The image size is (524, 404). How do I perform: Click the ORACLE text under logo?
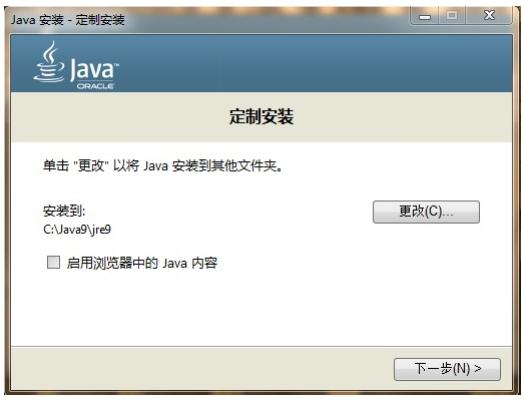[95, 86]
